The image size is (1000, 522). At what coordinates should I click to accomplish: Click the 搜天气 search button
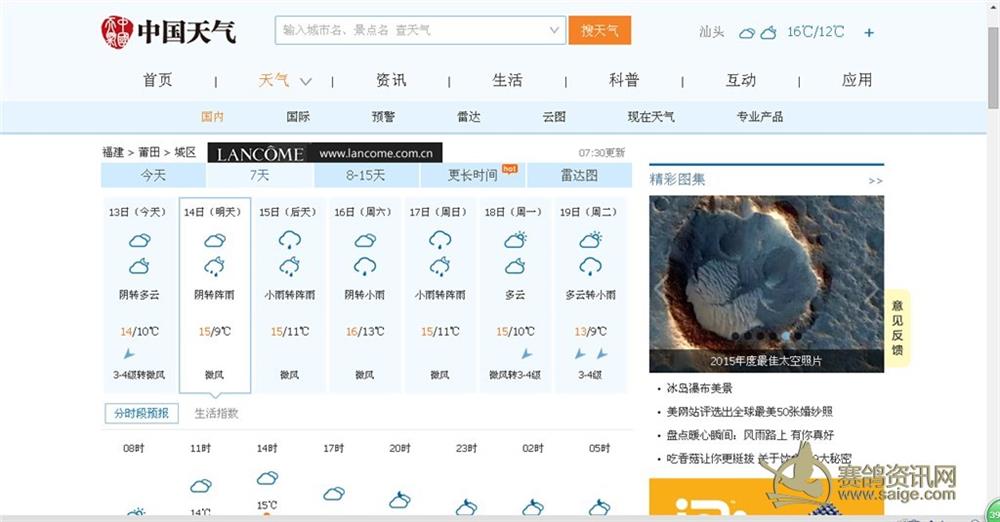coord(599,30)
